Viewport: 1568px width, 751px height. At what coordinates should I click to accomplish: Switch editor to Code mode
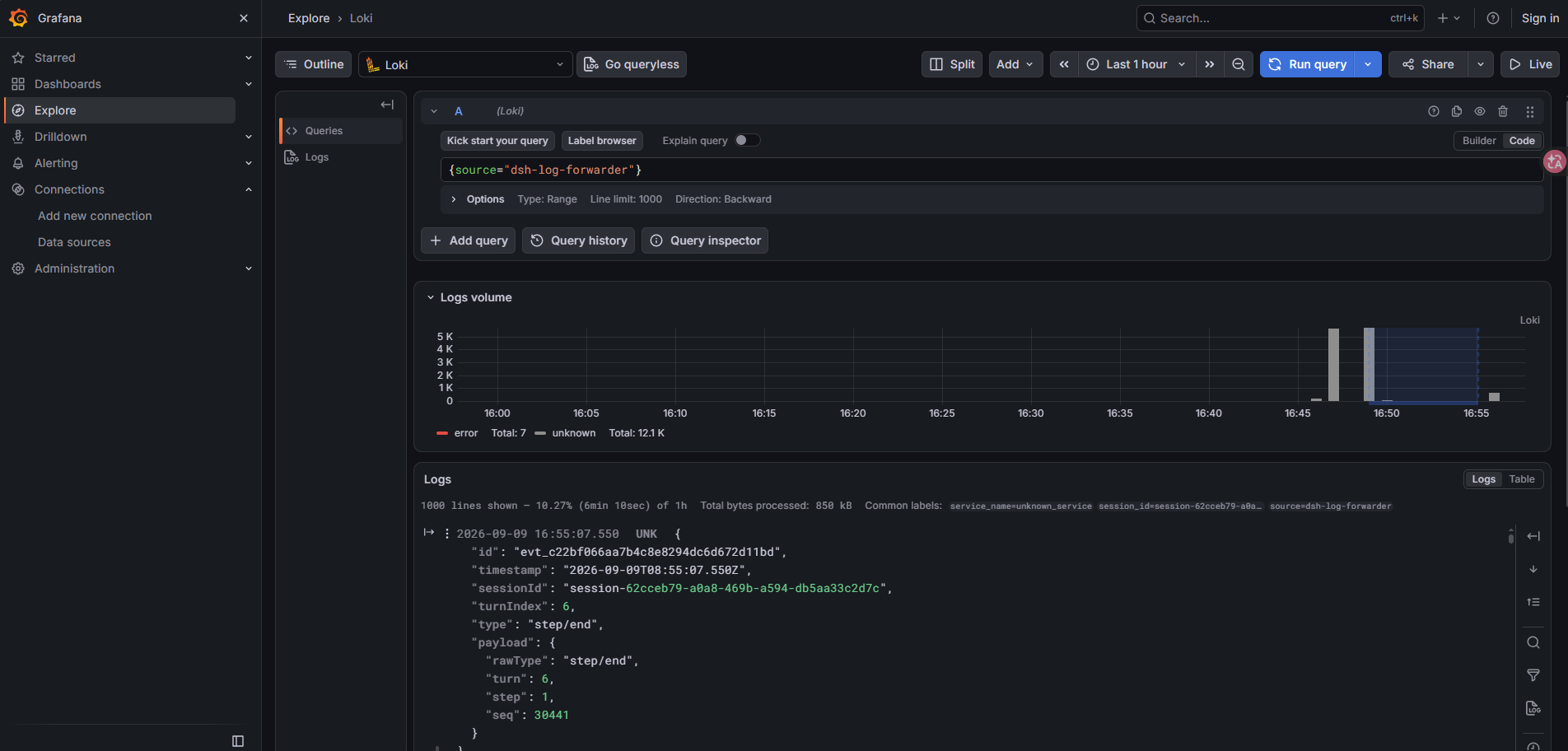(1522, 141)
